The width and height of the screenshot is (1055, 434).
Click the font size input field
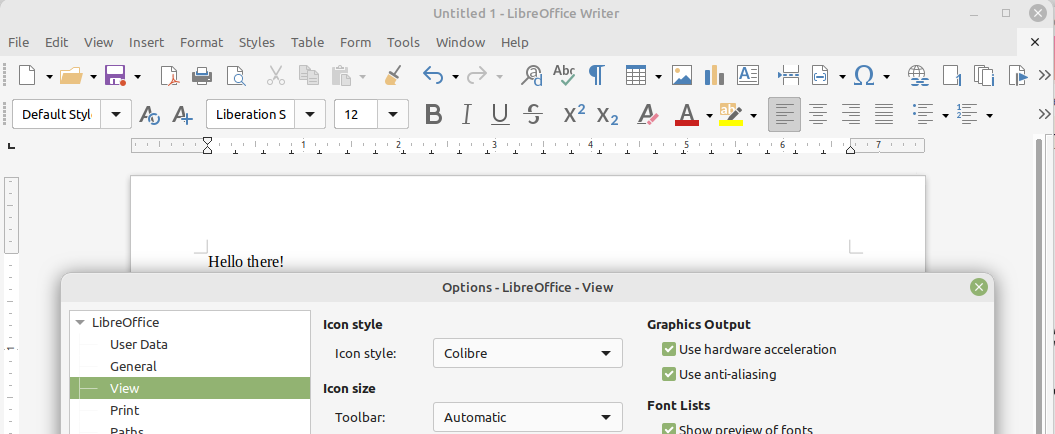point(358,115)
